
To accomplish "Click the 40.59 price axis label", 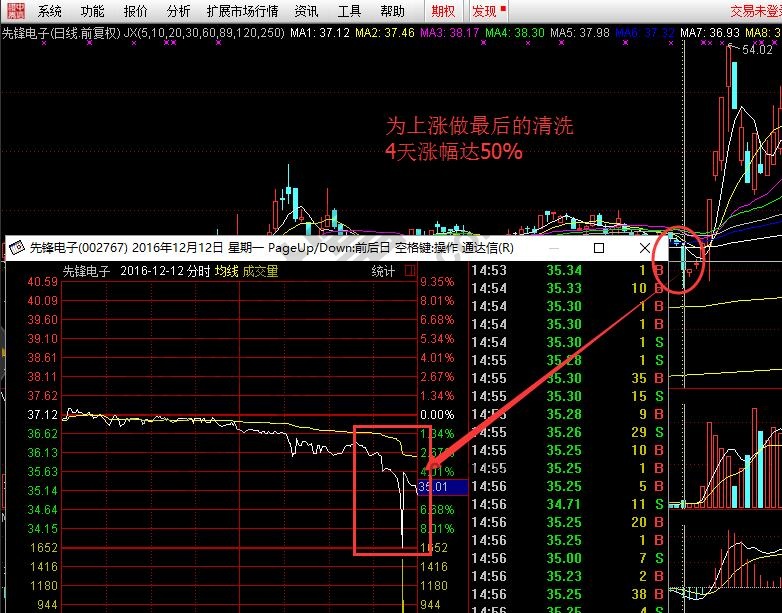I will [42, 282].
